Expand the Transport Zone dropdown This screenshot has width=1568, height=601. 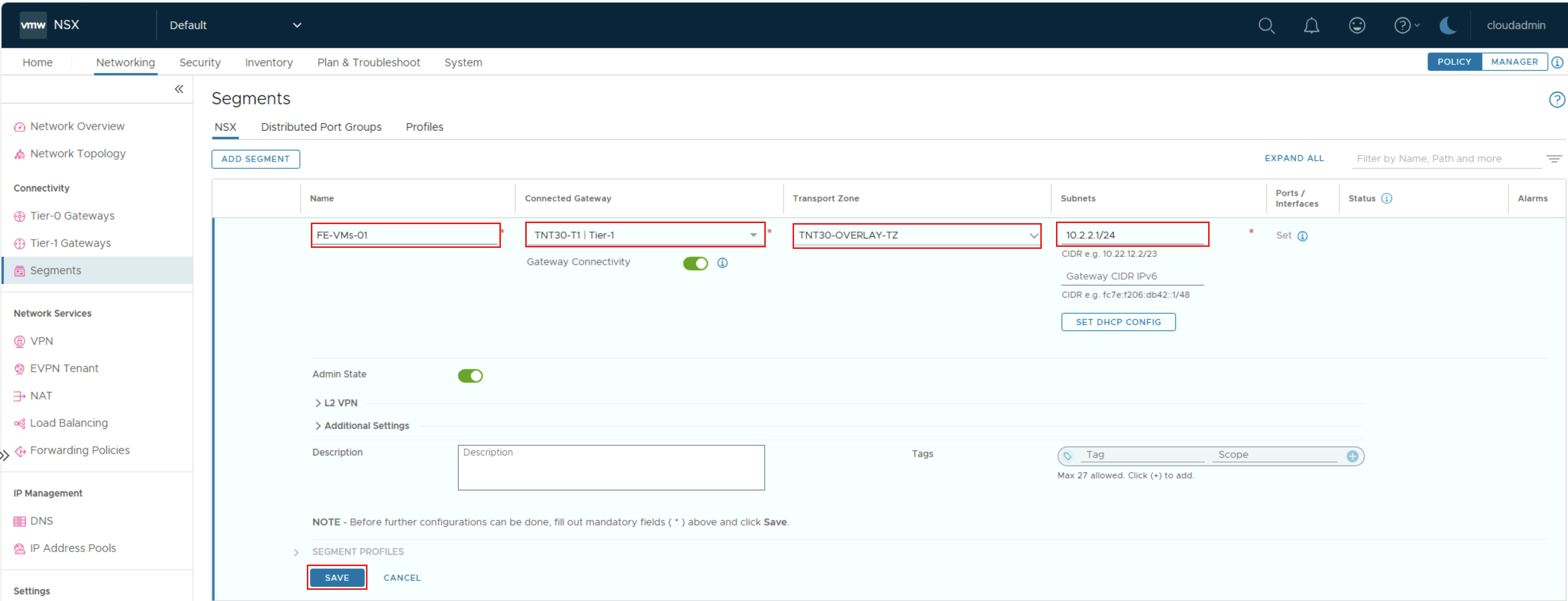[x=1032, y=235]
